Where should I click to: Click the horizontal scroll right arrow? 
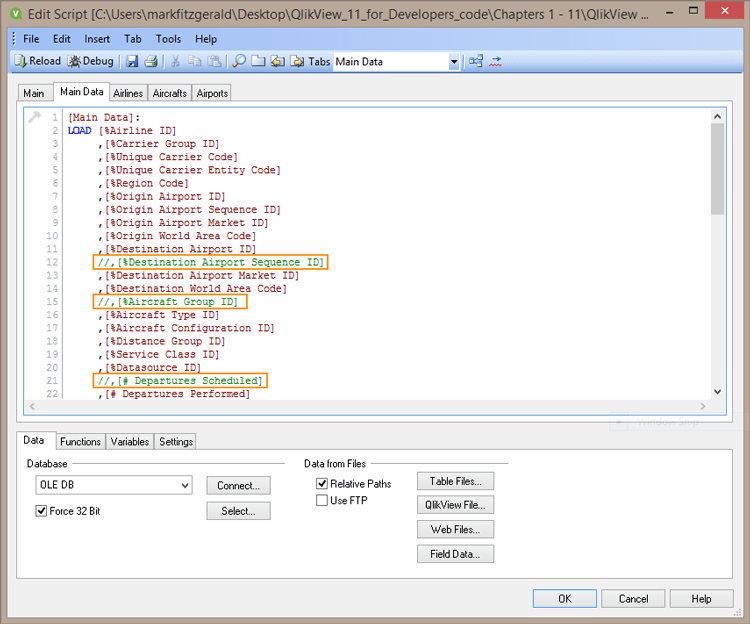click(703, 406)
